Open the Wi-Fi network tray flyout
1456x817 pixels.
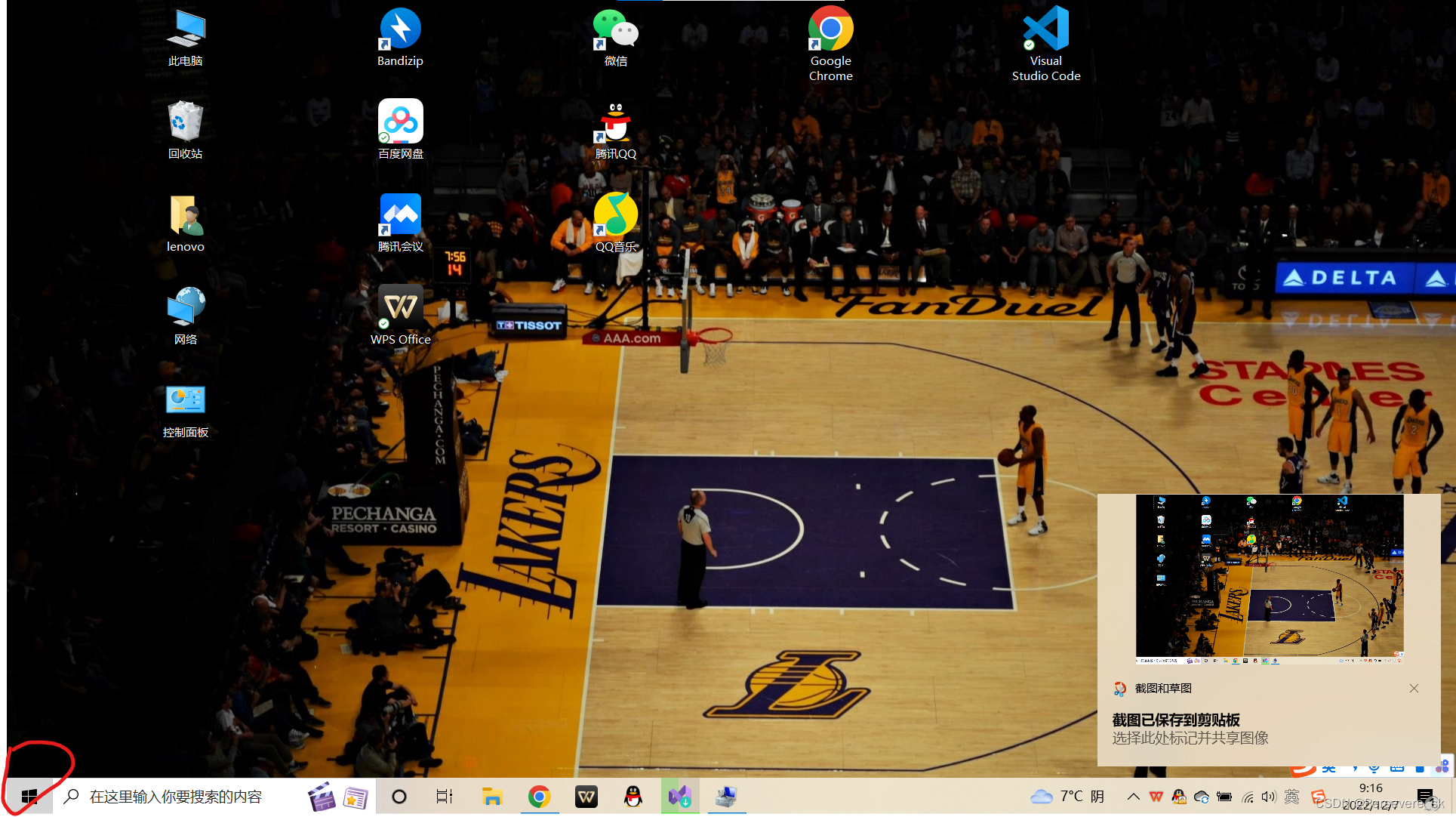(x=1248, y=797)
